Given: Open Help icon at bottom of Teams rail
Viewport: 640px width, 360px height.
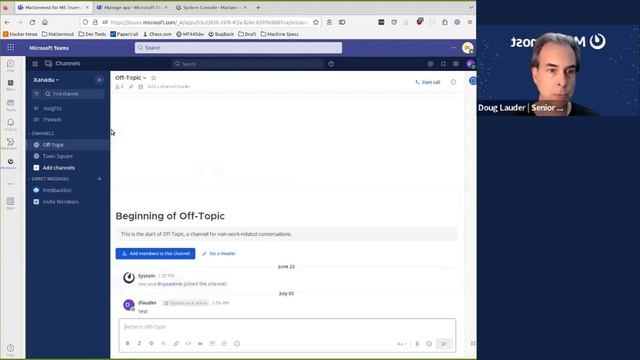Looking at the screenshot, I should pyautogui.click(x=10, y=349).
